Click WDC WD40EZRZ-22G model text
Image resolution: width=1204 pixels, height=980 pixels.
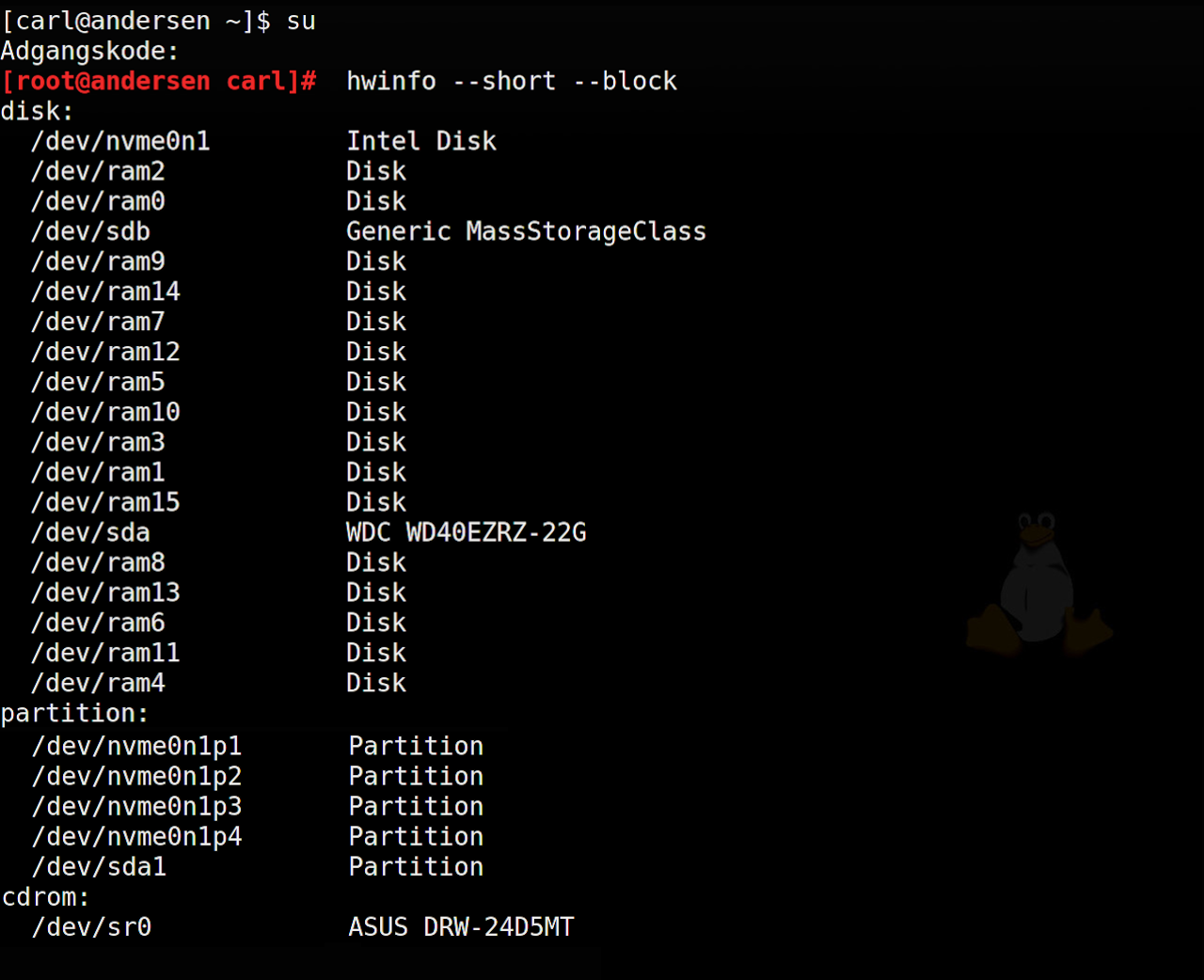click(466, 533)
